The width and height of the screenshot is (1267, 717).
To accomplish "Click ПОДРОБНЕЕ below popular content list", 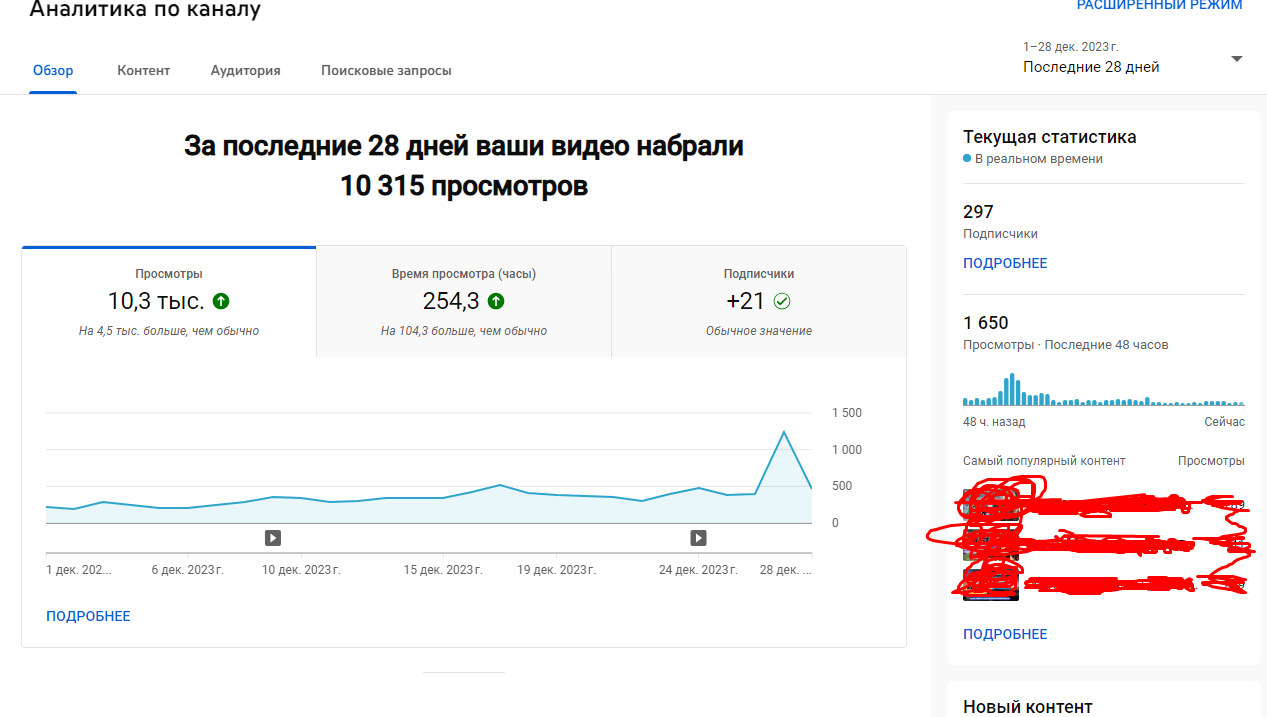I will pyautogui.click(x=1005, y=634).
